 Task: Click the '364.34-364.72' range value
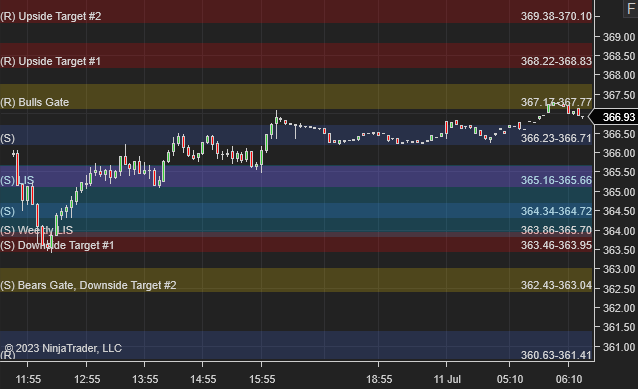556,211
